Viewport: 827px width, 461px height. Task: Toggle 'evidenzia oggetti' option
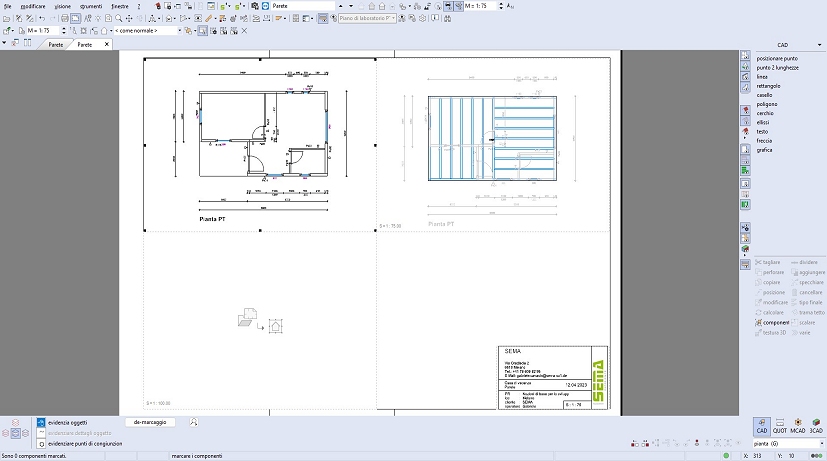coord(41,423)
